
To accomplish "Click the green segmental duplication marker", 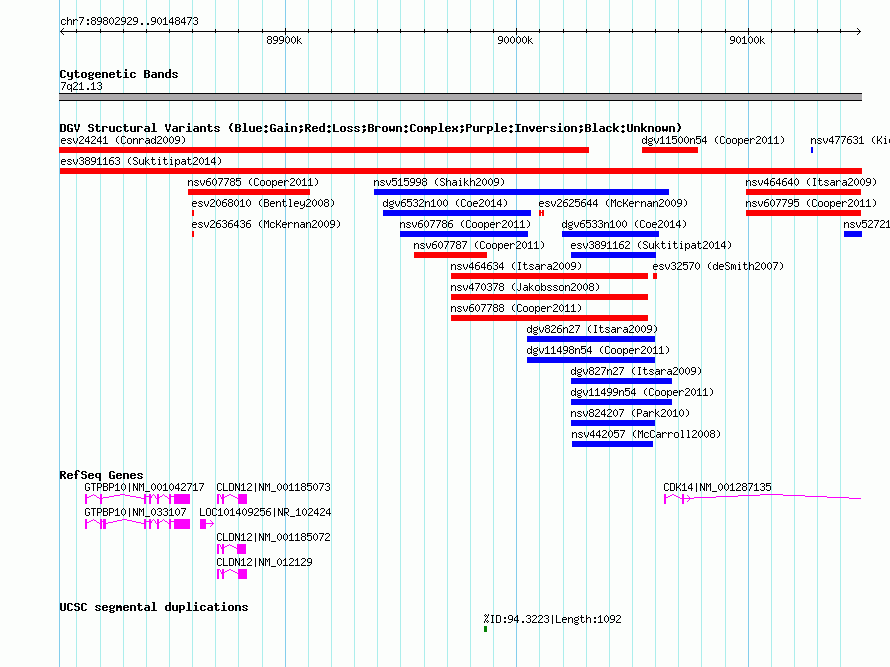I will tap(485, 629).
